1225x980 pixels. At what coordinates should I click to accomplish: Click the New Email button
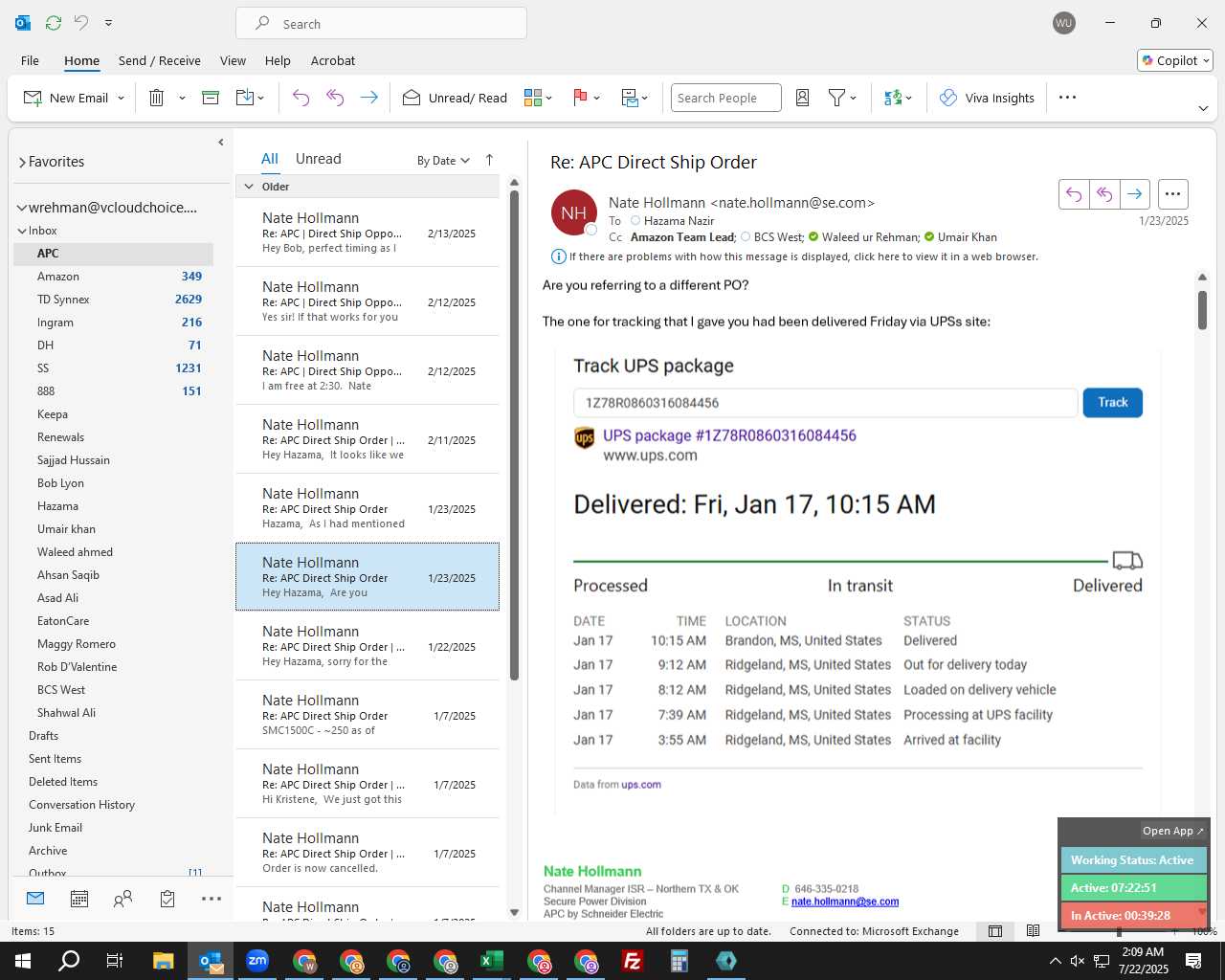[65, 98]
